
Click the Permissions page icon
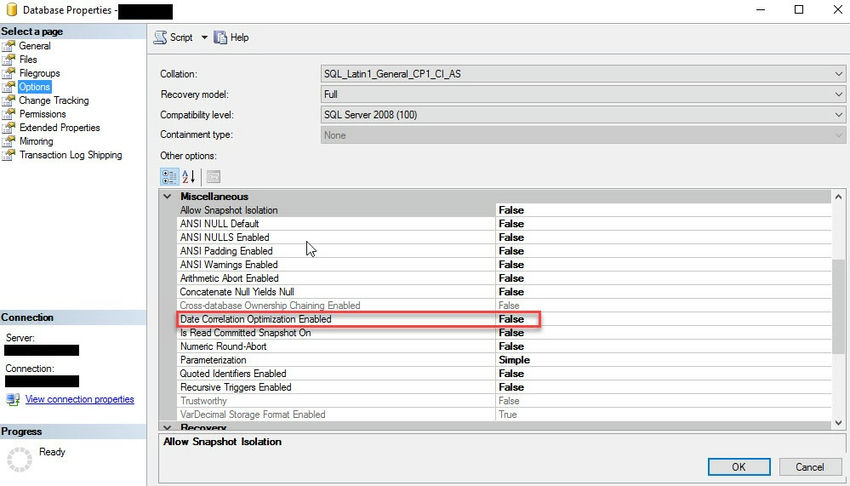pos(9,114)
